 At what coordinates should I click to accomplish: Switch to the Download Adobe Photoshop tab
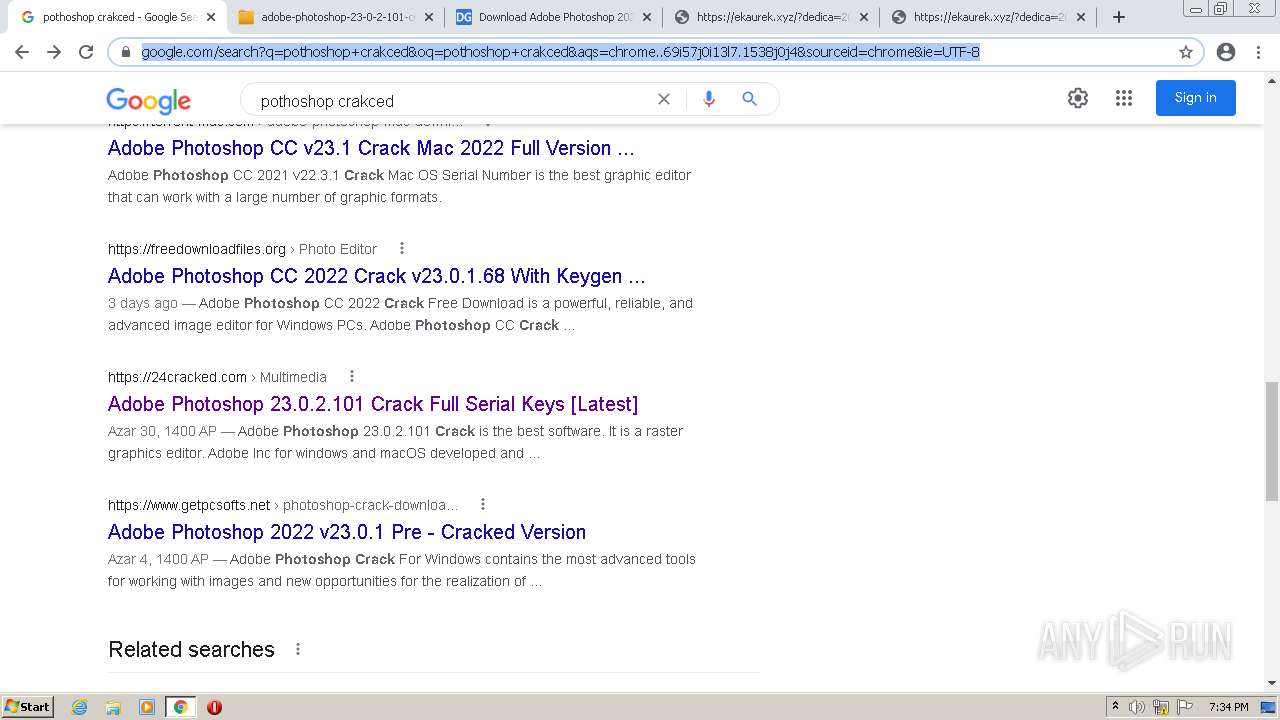[554, 17]
